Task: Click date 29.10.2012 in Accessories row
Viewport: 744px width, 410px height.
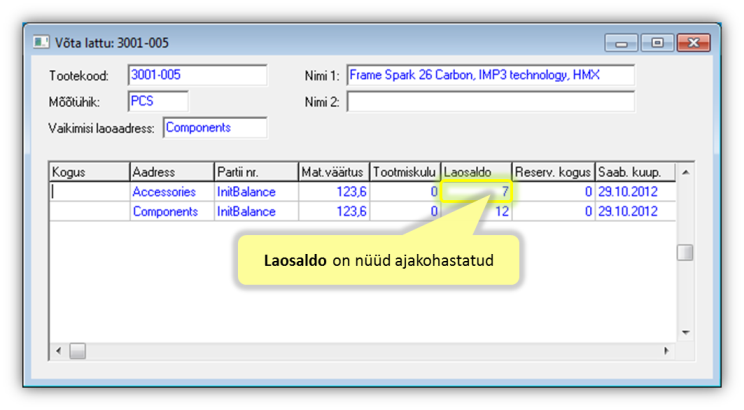Action: (x=635, y=192)
